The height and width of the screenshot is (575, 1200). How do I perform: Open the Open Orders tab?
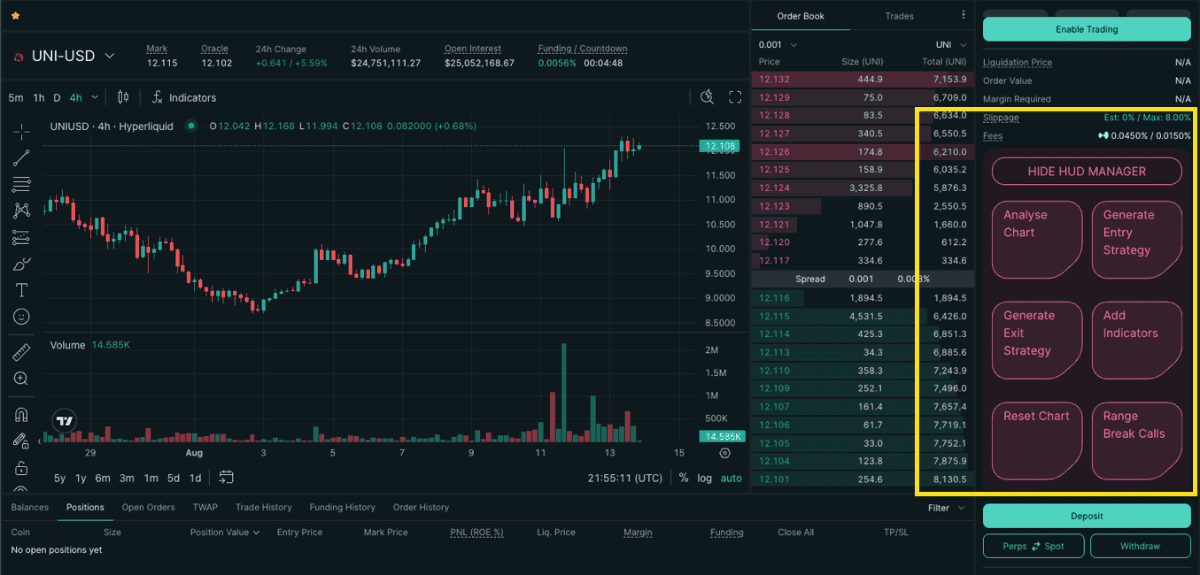pyautogui.click(x=148, y=507)
